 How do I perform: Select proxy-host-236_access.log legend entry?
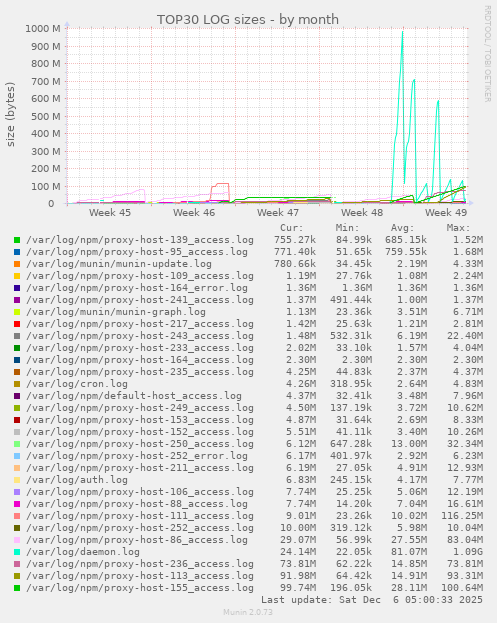point(139,564)
